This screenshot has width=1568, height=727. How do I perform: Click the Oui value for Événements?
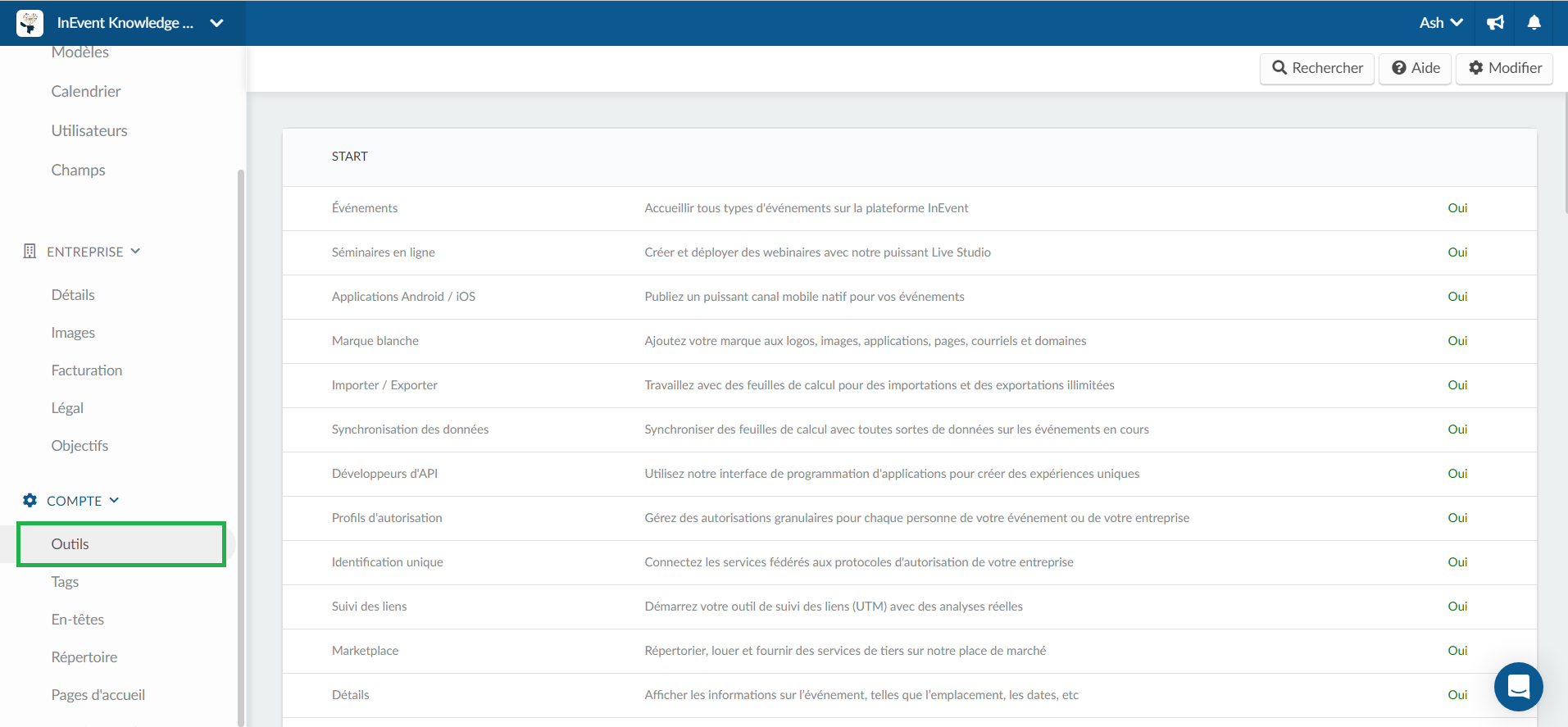(1457, 208)
